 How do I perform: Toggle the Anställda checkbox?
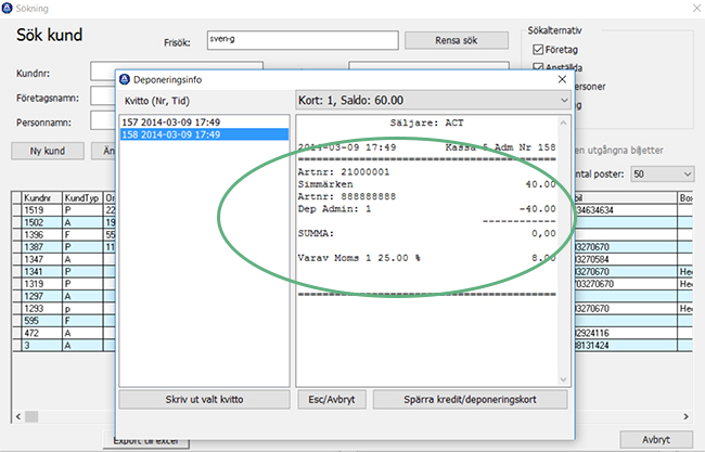(x=538, y=67)
